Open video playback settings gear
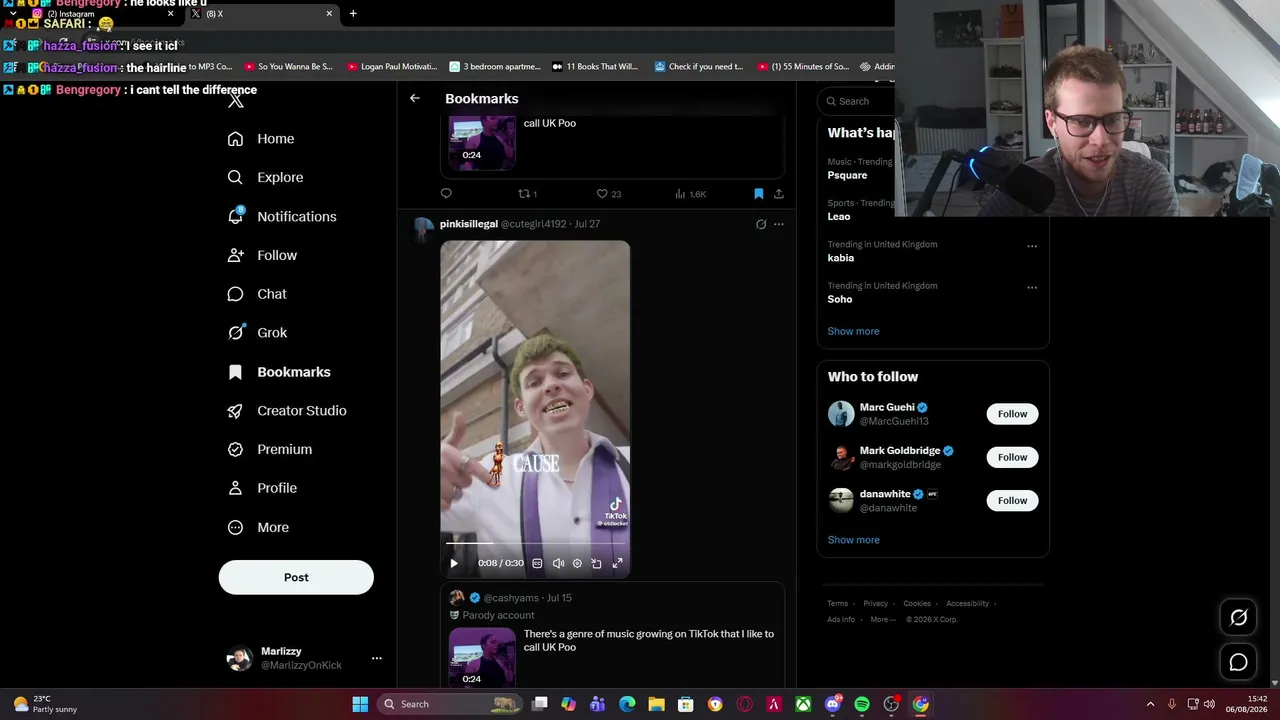Image resolution: width=1280 pixels, height=720 pixels. pos(577,563)
